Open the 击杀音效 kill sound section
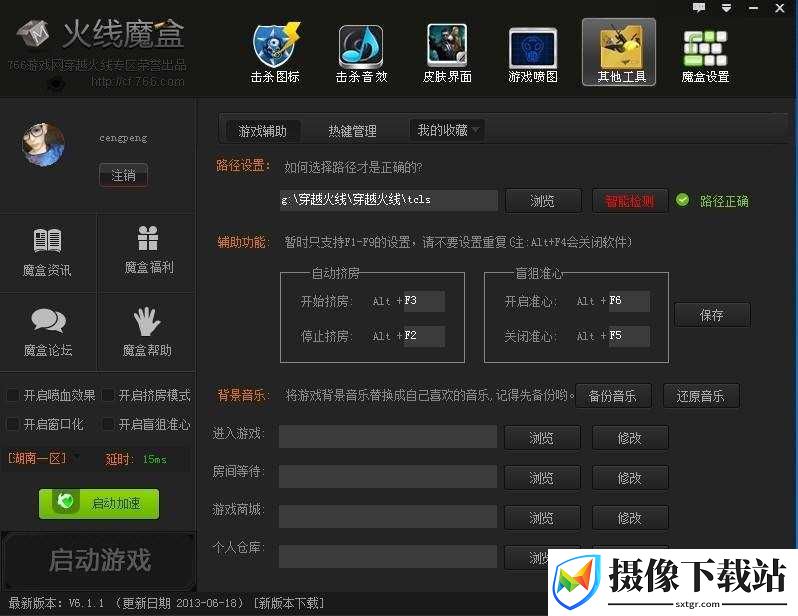The height and width of the screenshot is (616, 798). click(361, 53)
